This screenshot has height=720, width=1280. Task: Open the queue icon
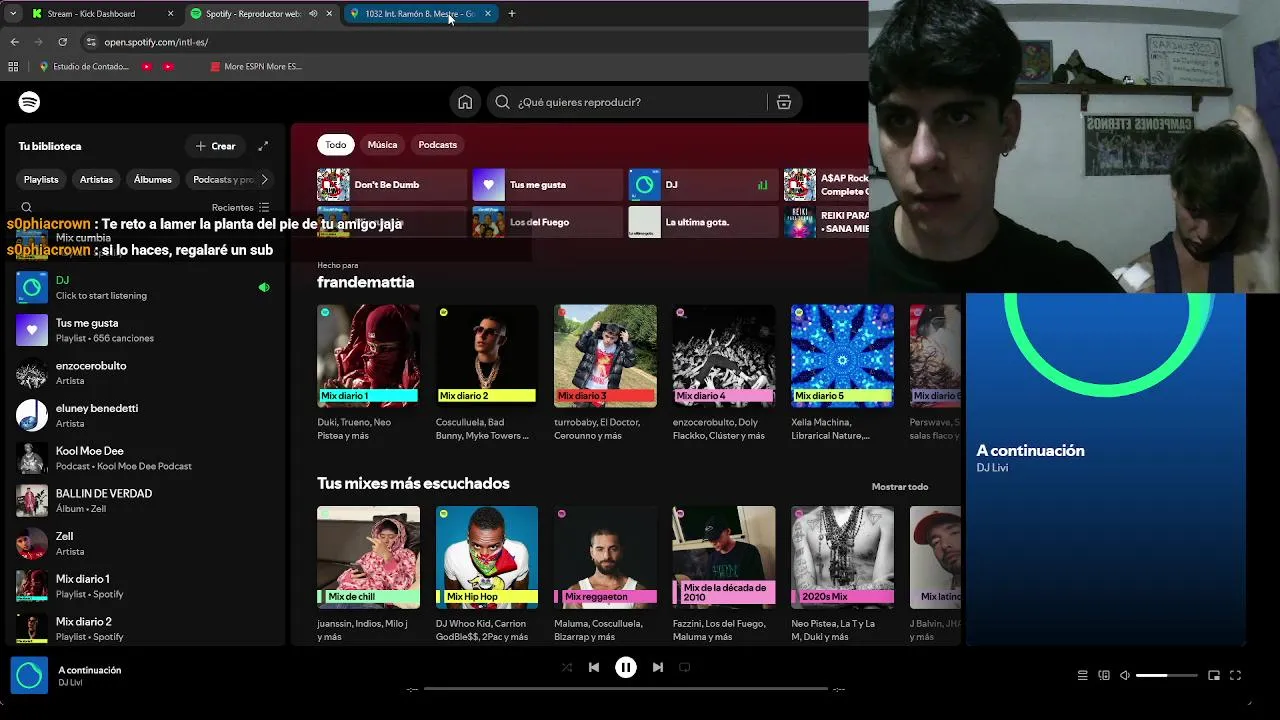[x=1082, y=676]
